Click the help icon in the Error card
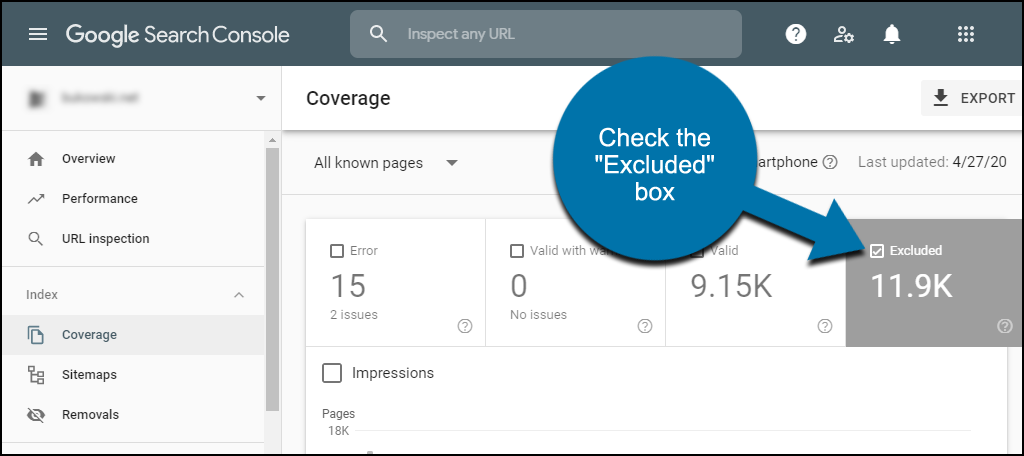 pos(465,326)
